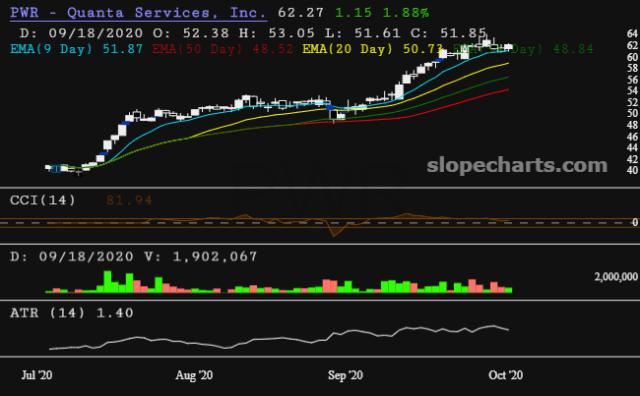640x396 pixels.
Task: Open the PWR - Quanta Services, Inc. title link
Action: click(x=138, y=13)
